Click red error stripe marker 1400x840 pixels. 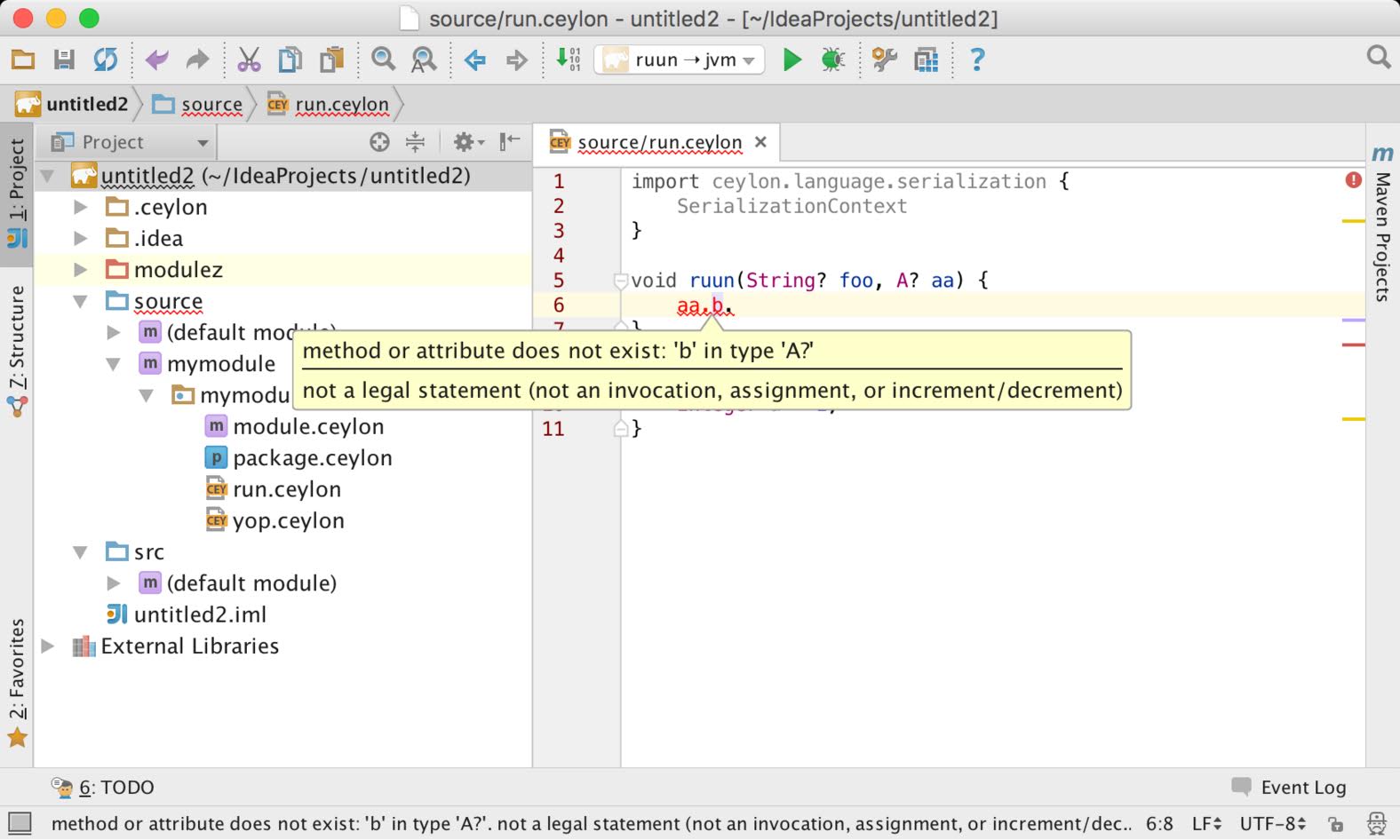coord(1353,345)
